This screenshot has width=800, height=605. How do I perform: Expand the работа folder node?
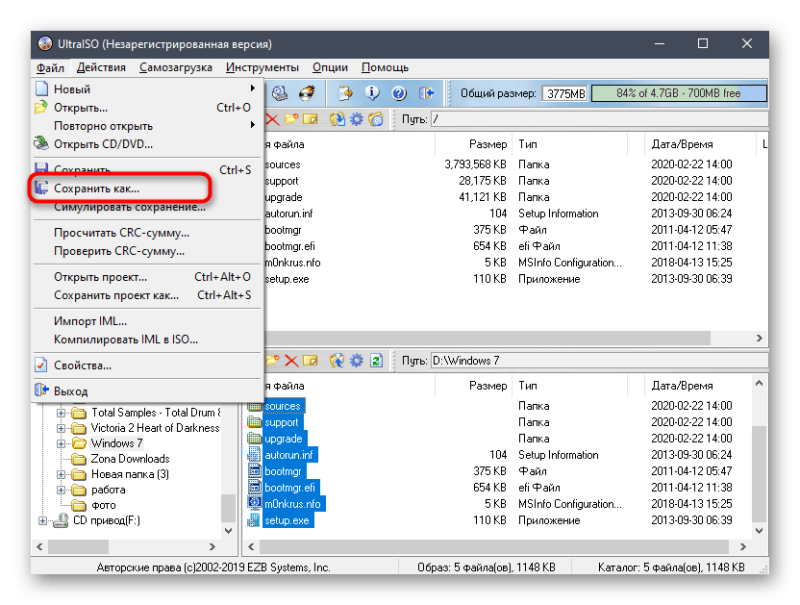[61, 490]
